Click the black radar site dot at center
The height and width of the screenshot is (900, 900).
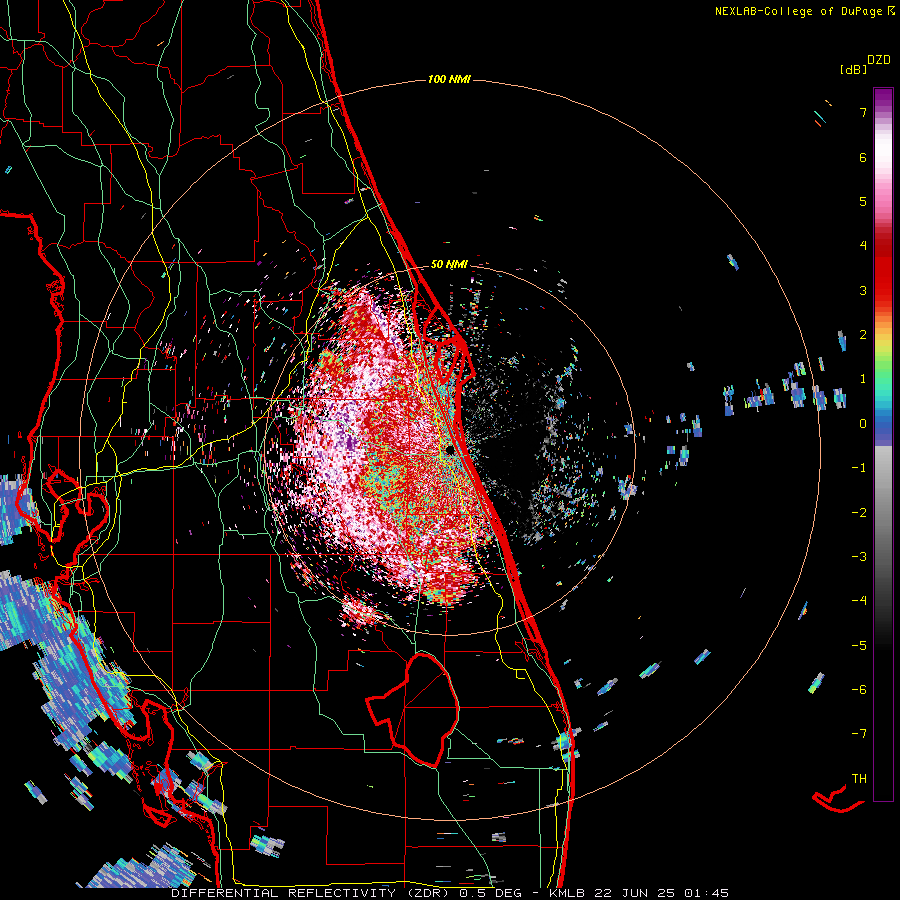click(x=449, y=449)
